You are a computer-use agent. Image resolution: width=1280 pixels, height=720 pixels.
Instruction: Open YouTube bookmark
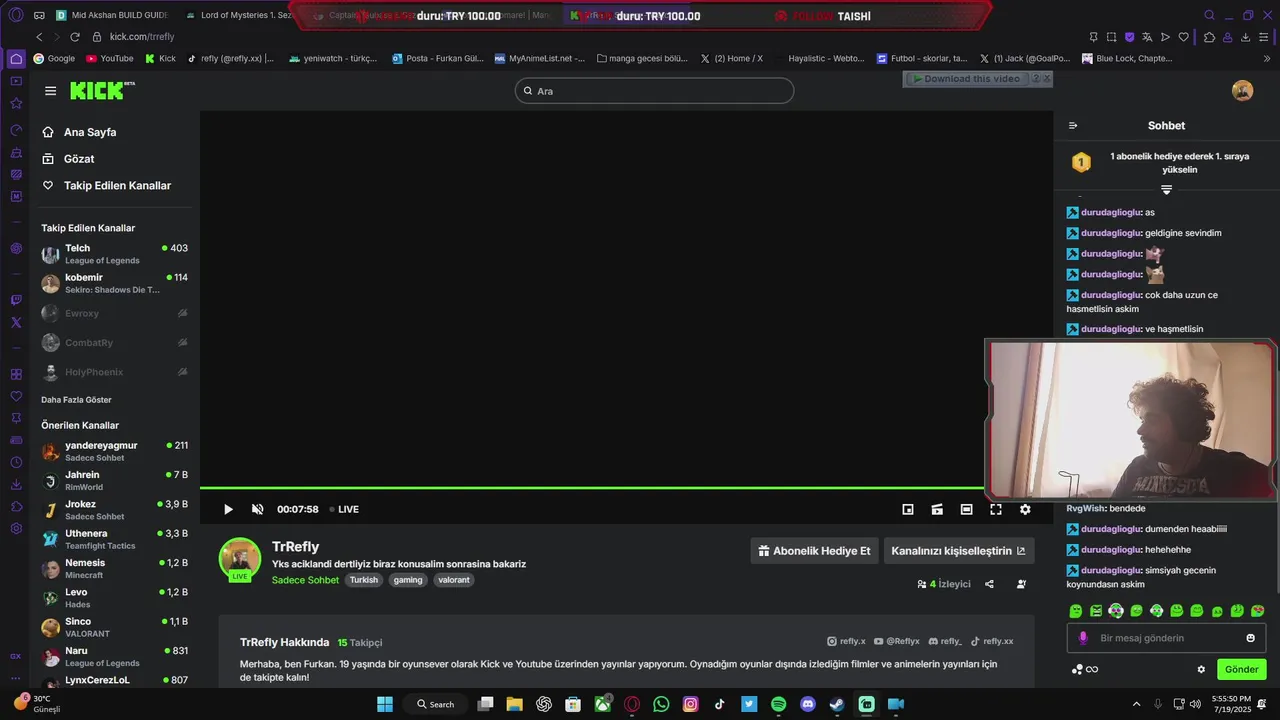[x=110, y=59]
